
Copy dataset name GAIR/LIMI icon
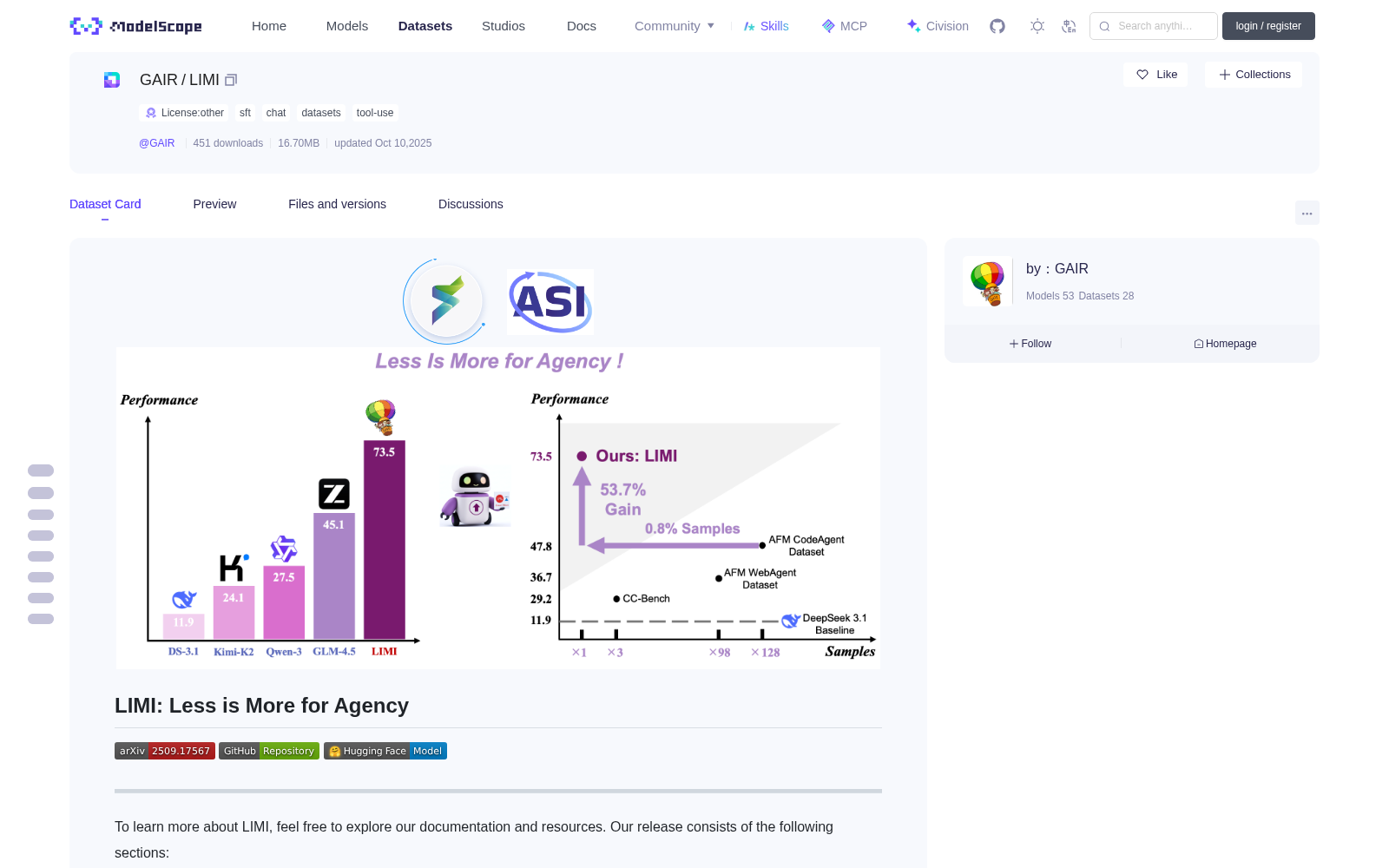231,80
